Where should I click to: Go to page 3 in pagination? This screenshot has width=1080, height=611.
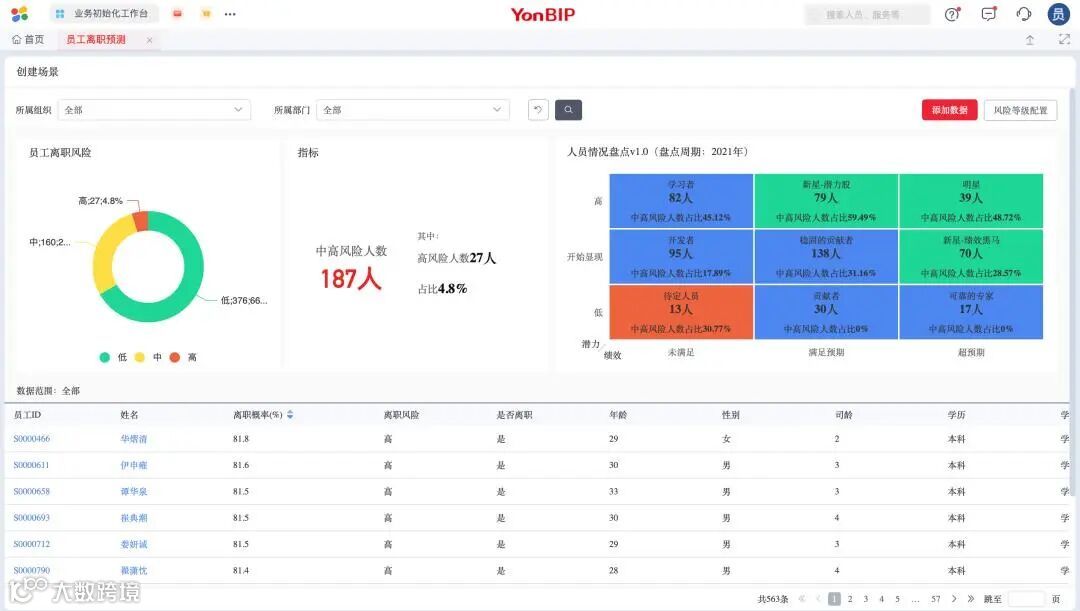pos(866,599)
